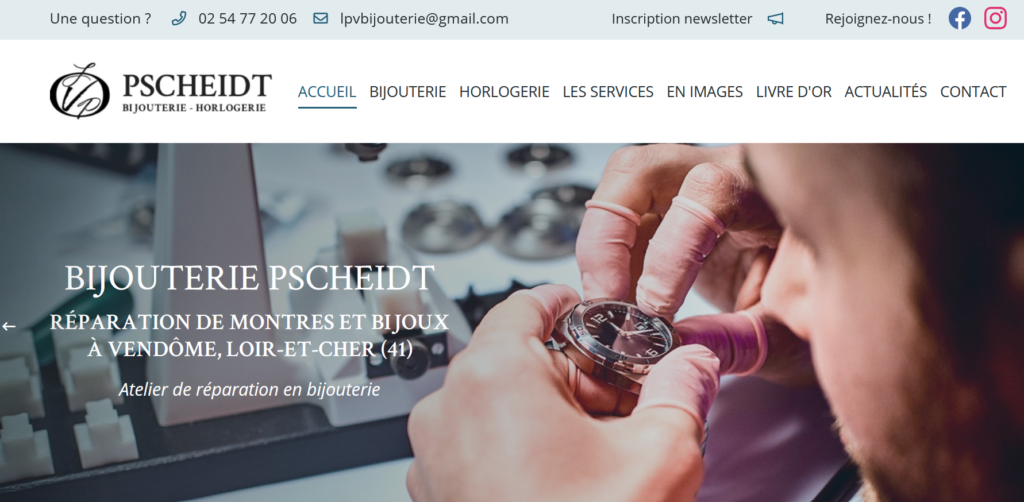1024x502 pixels.
Task: Open the Actualités page
Action: click(x=886, y=92)
